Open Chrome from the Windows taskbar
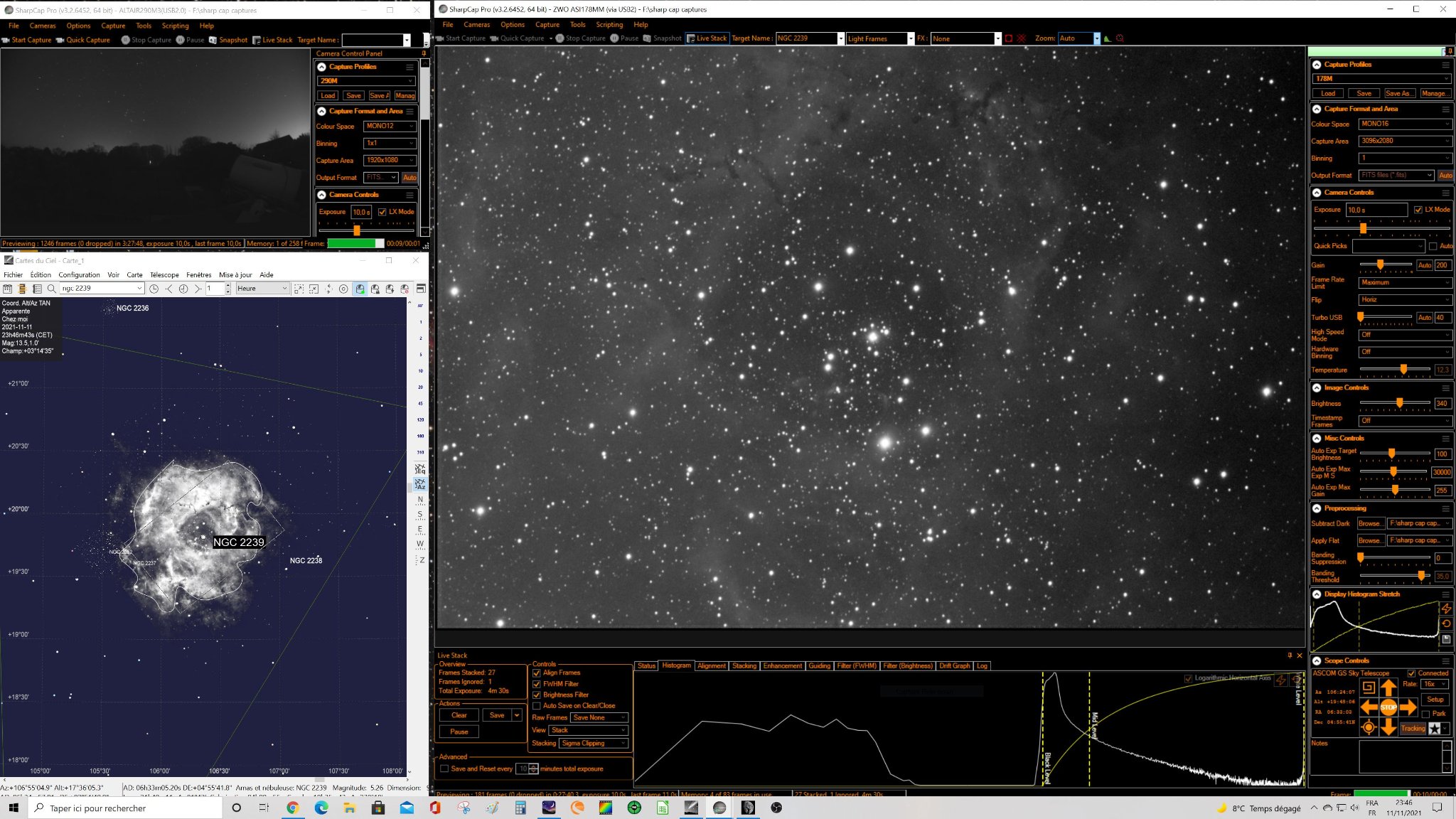The height and width of the screenshot is (819, 1456). (292, 808)
